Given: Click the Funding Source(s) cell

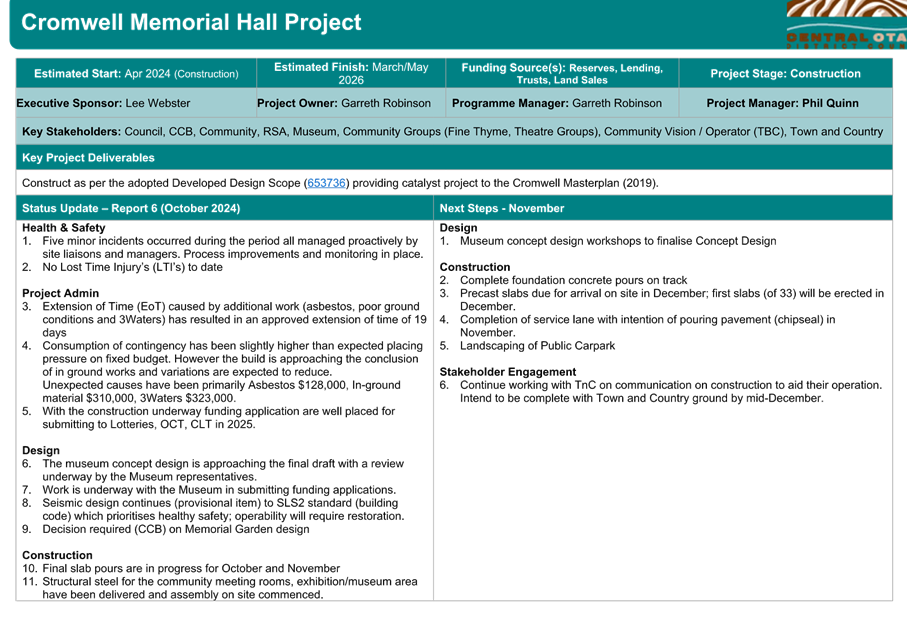Looking at the screenshot, I should 562,73.
